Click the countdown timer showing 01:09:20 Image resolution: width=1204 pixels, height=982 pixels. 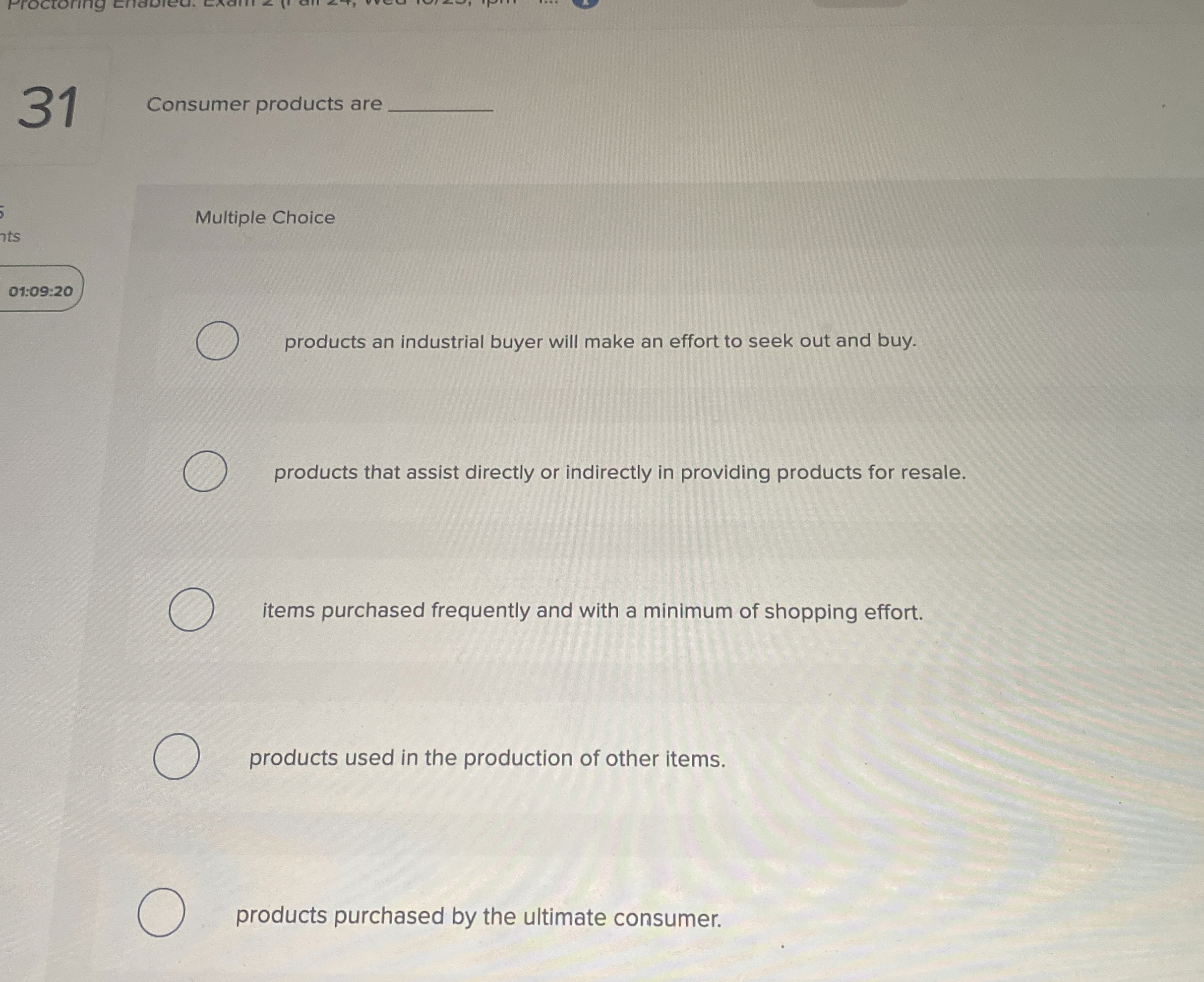pos(40,290)
